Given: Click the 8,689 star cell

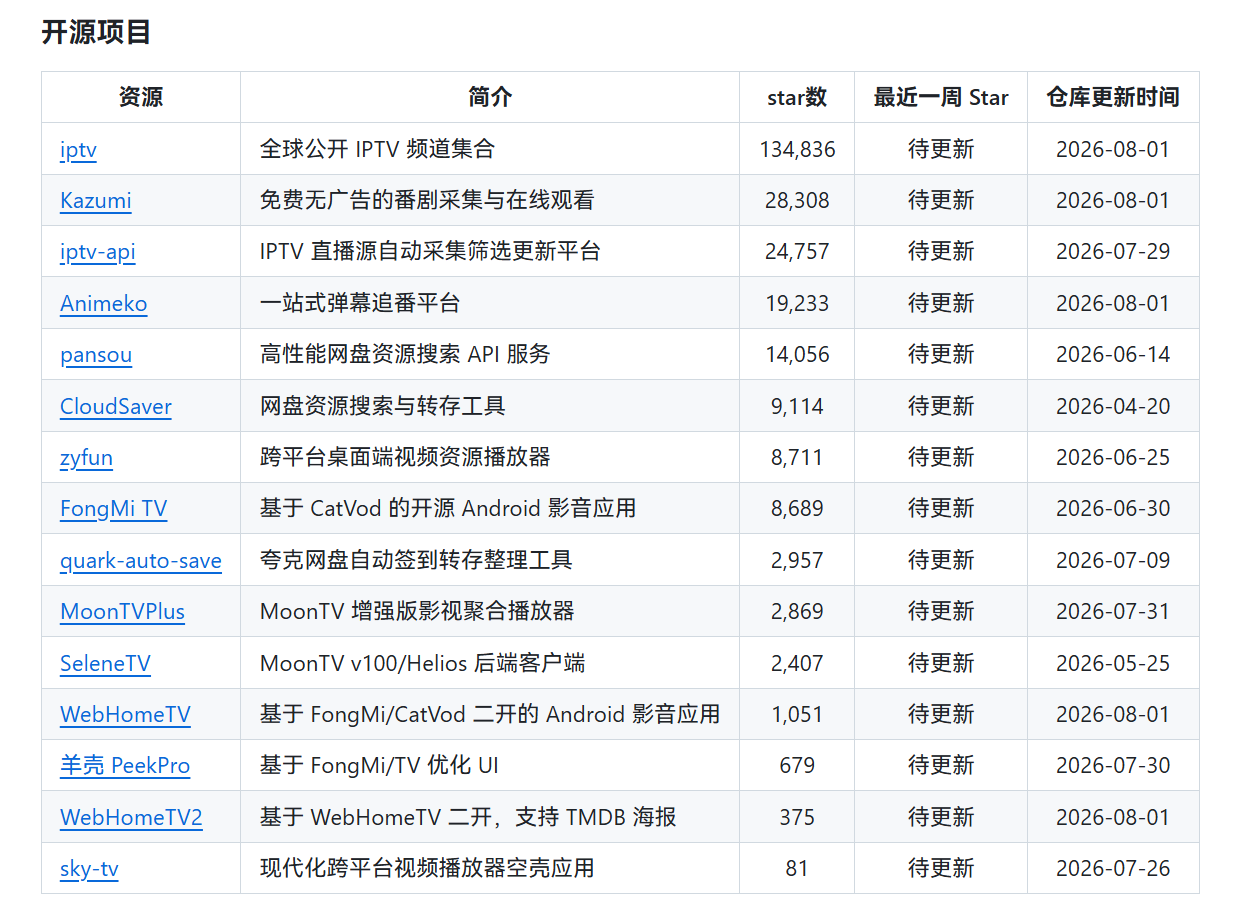Looking at the screenshot, I should (797, 509).
